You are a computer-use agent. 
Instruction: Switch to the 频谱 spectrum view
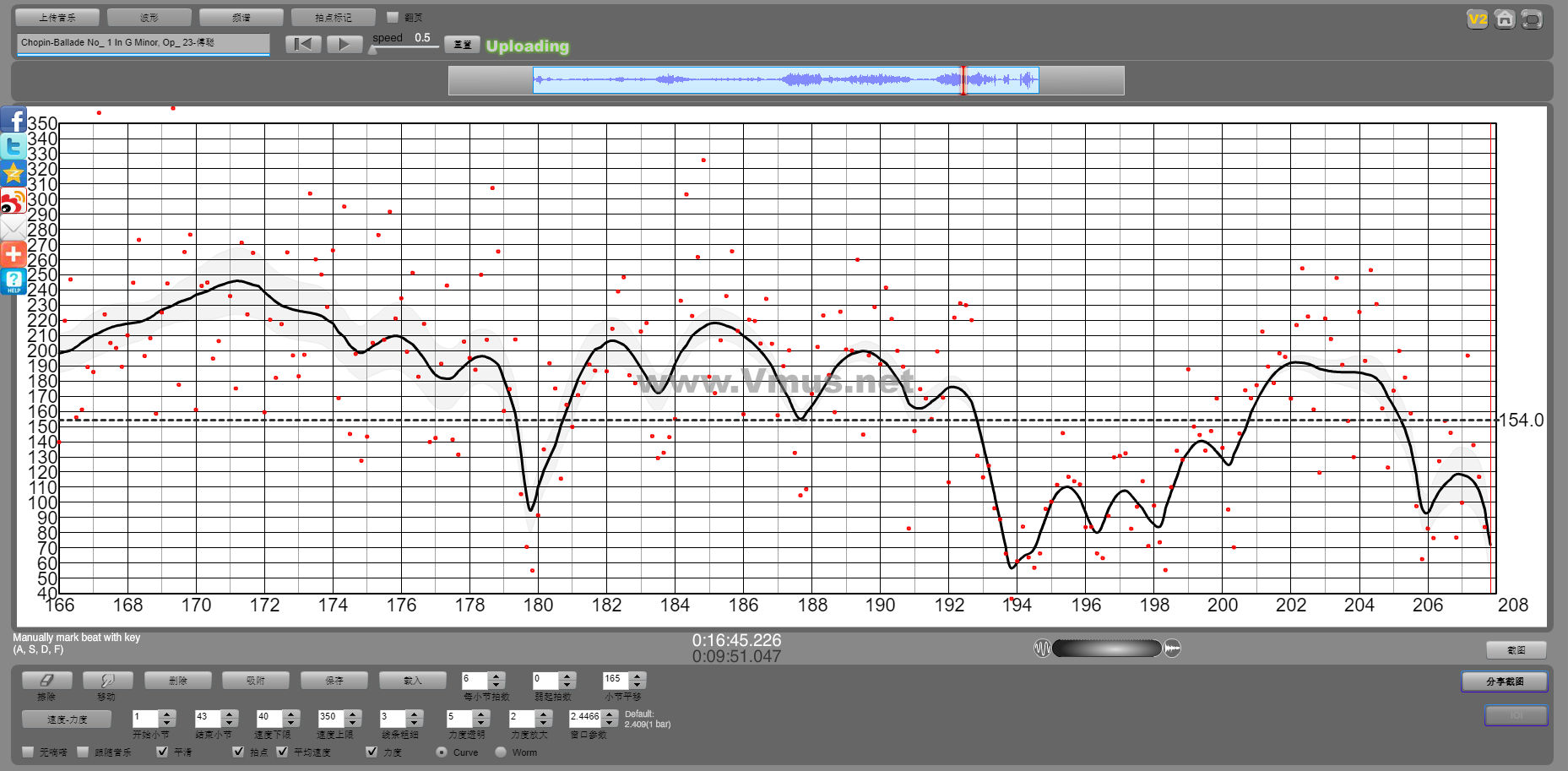(x=241, y=17)
